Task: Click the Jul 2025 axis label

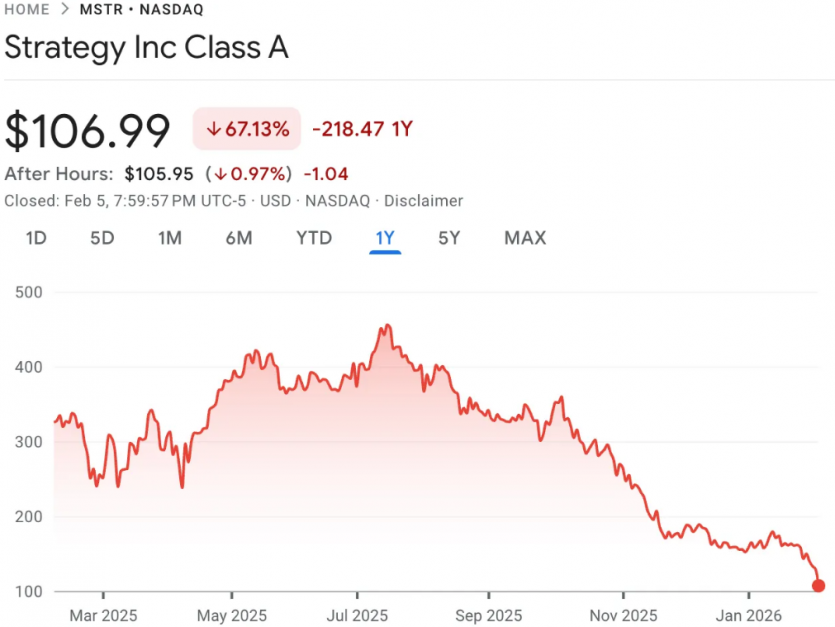Action: [x=358, y=615]
